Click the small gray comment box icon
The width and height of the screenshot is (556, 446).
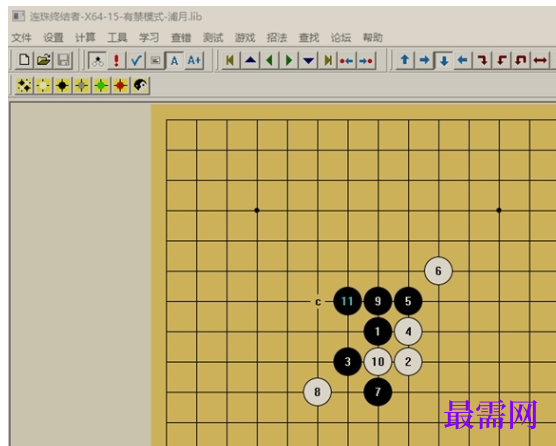click(x=155, y=60)
